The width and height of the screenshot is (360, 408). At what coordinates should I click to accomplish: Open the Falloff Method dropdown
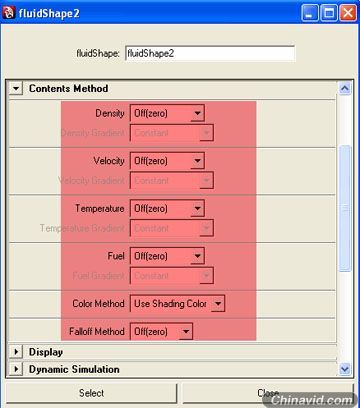[x=161, y=332]
